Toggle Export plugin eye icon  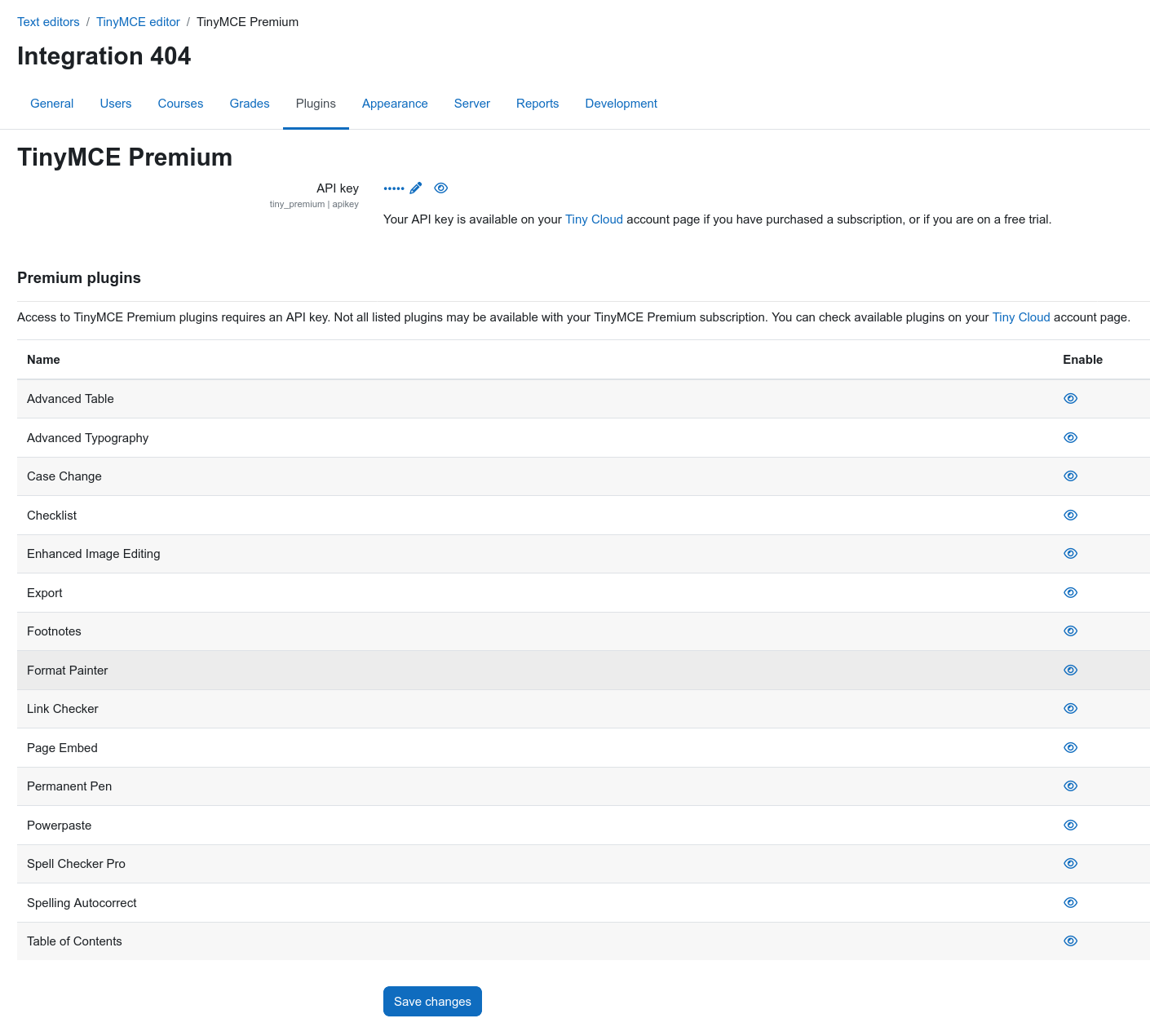point(1071,593)
